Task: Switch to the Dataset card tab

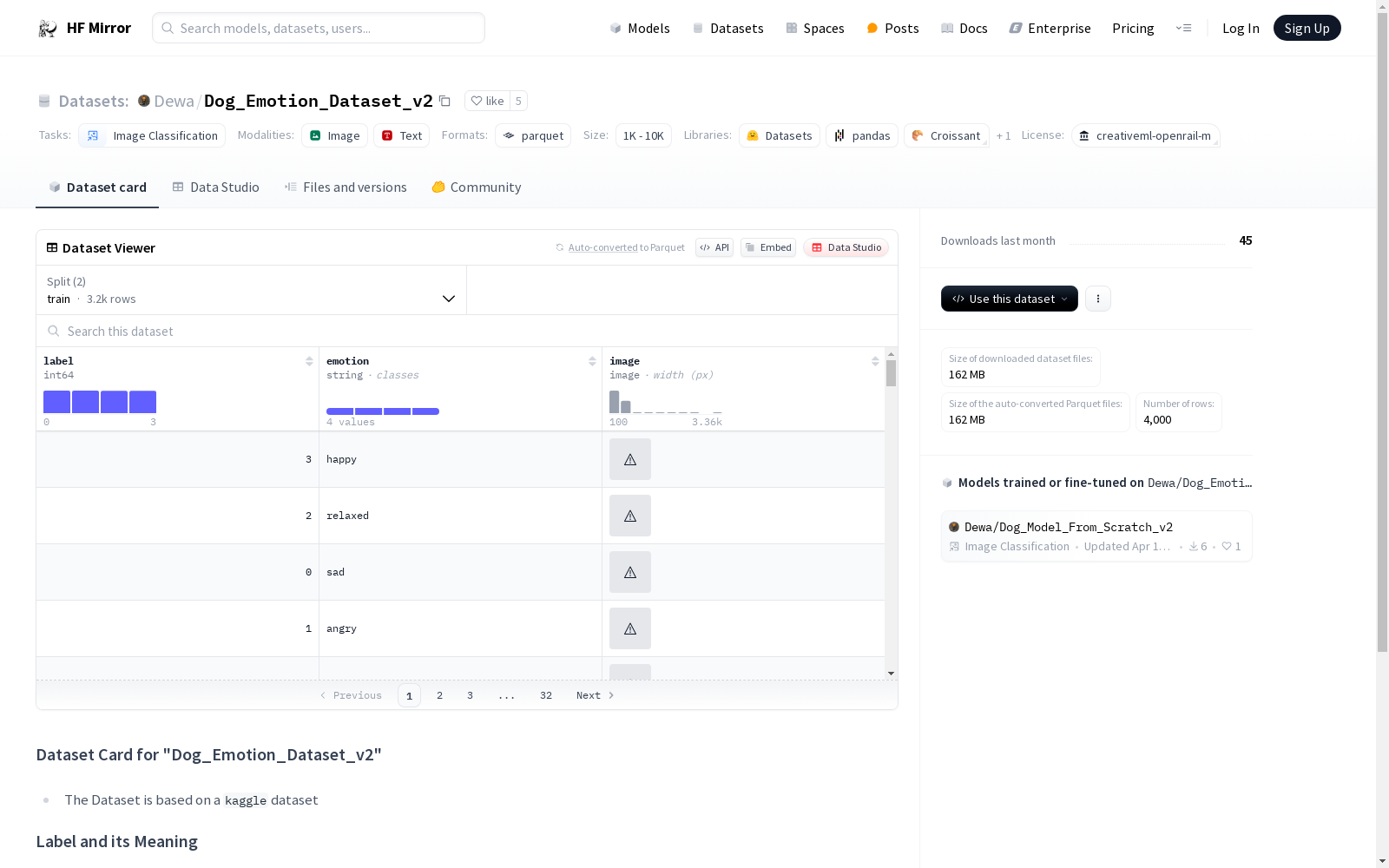Action: point(97,187)
